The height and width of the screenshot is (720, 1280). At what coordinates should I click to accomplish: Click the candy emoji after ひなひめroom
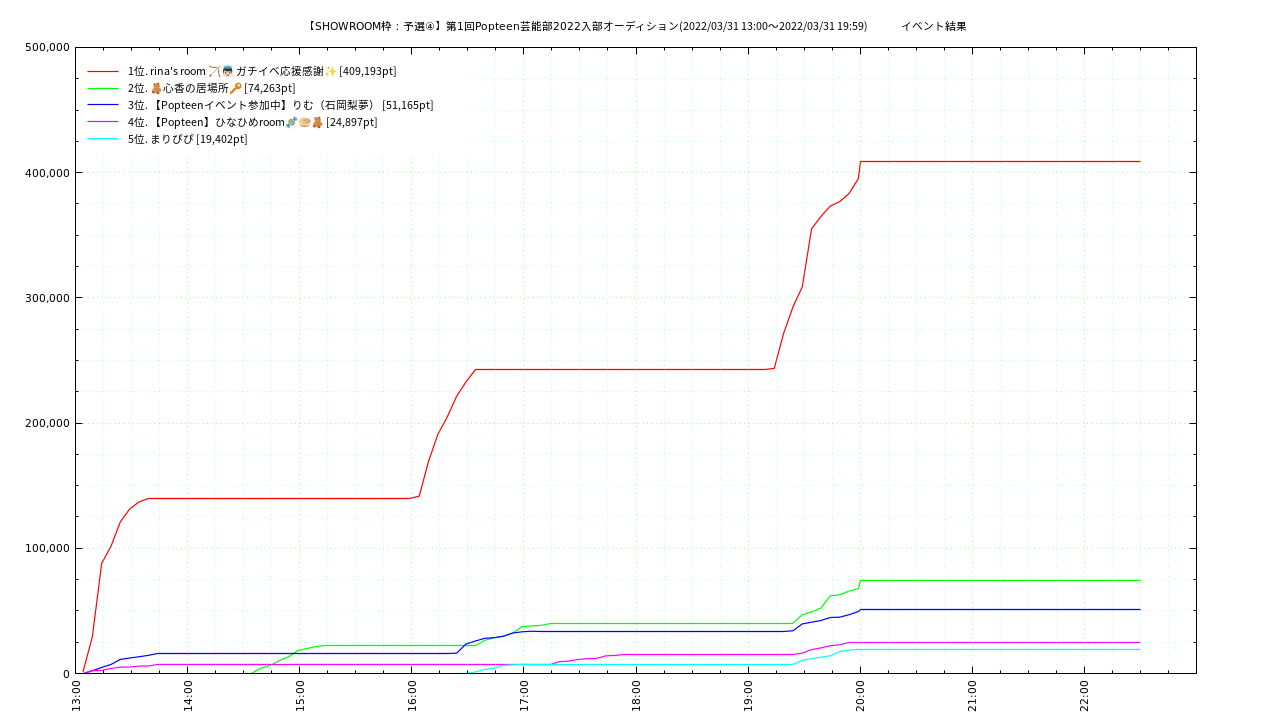[x=292, y=122]
